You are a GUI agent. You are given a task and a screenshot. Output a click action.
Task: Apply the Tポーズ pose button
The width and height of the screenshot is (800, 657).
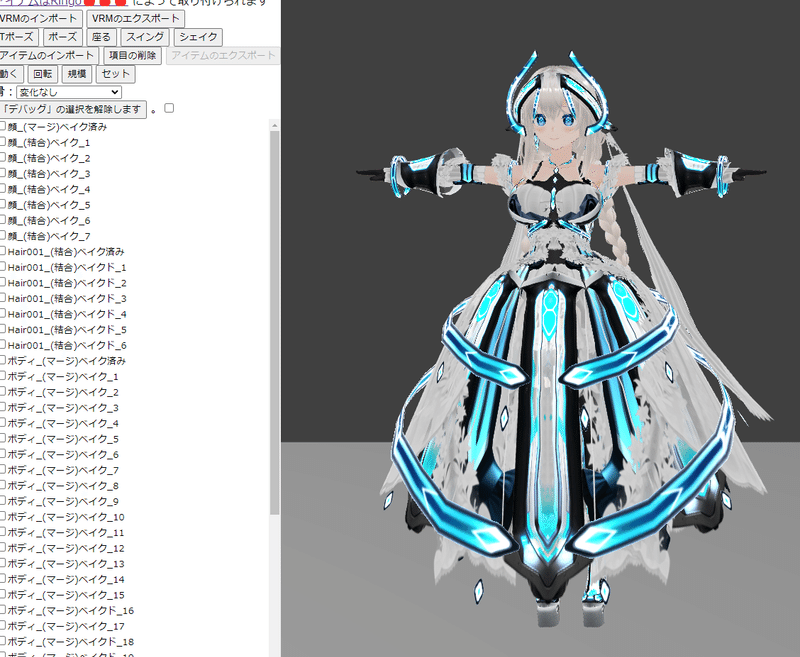coord(18,37)
